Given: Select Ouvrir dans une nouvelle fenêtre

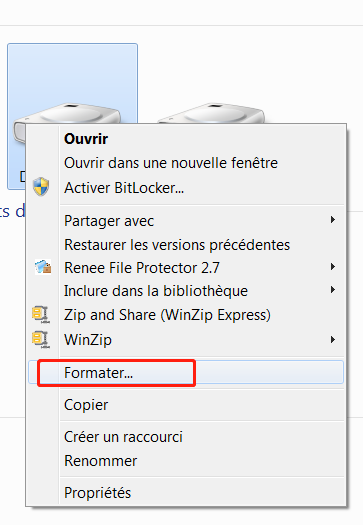Looking at the screenshot, I should [171, 163].
